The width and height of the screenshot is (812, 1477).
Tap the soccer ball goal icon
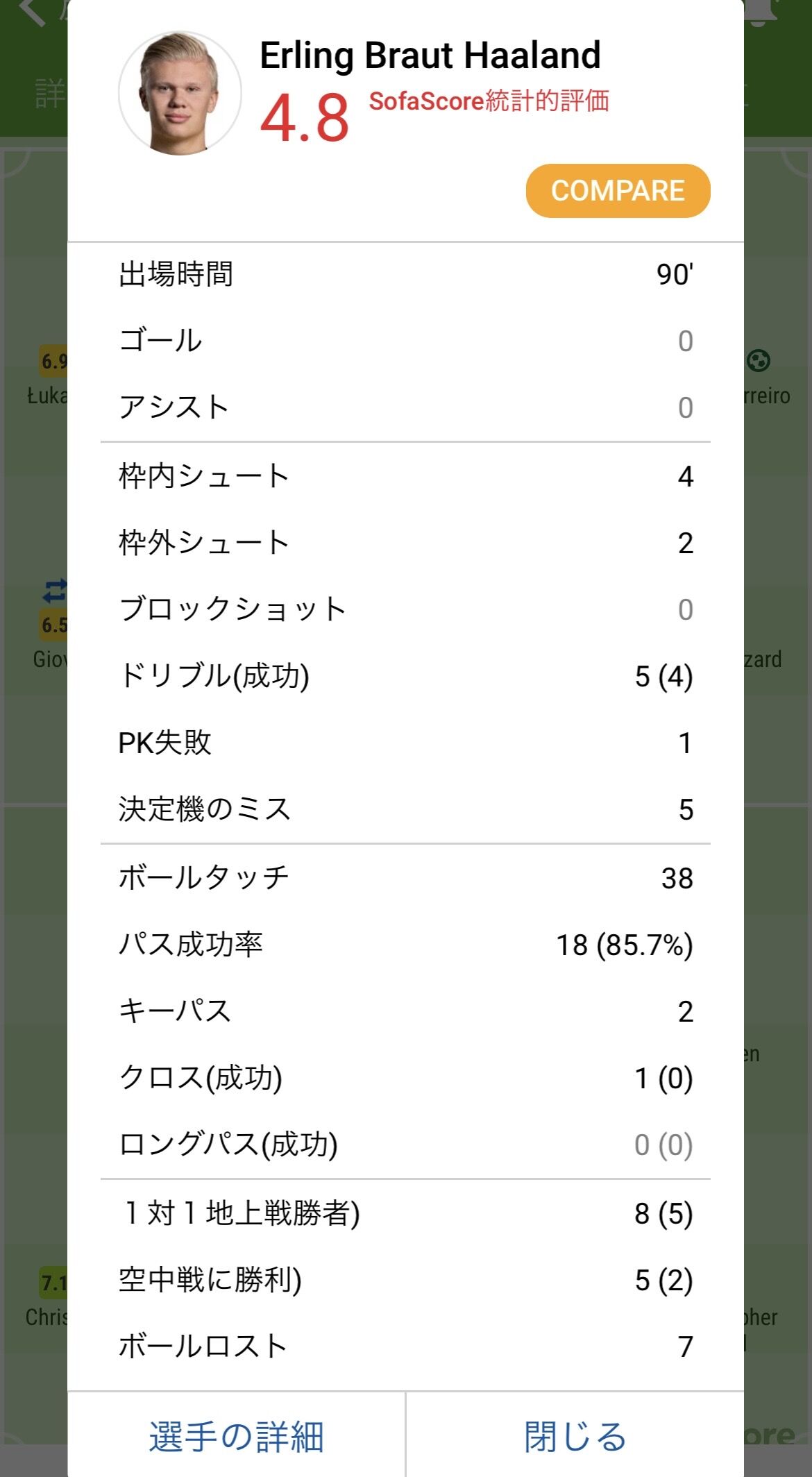point(759,360)
